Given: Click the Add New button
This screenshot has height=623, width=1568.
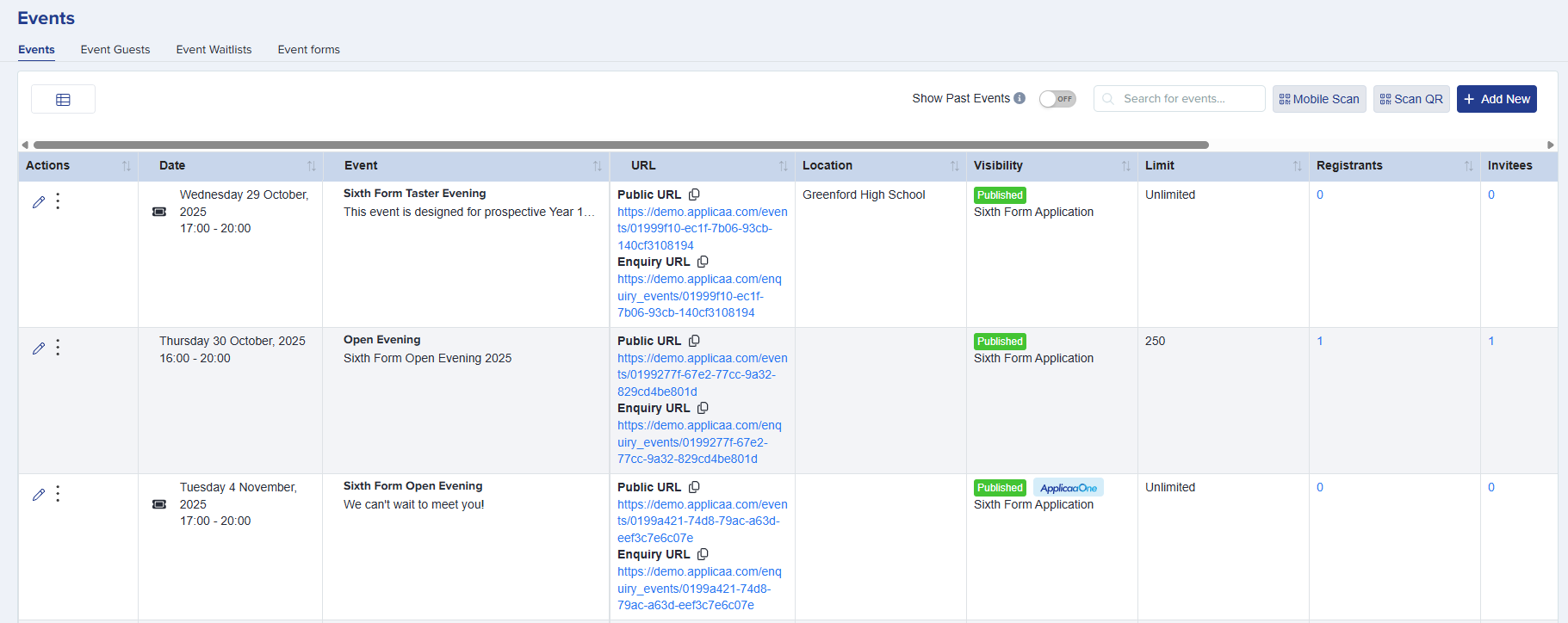Looking at the screenshot, I should (1496, 99).
